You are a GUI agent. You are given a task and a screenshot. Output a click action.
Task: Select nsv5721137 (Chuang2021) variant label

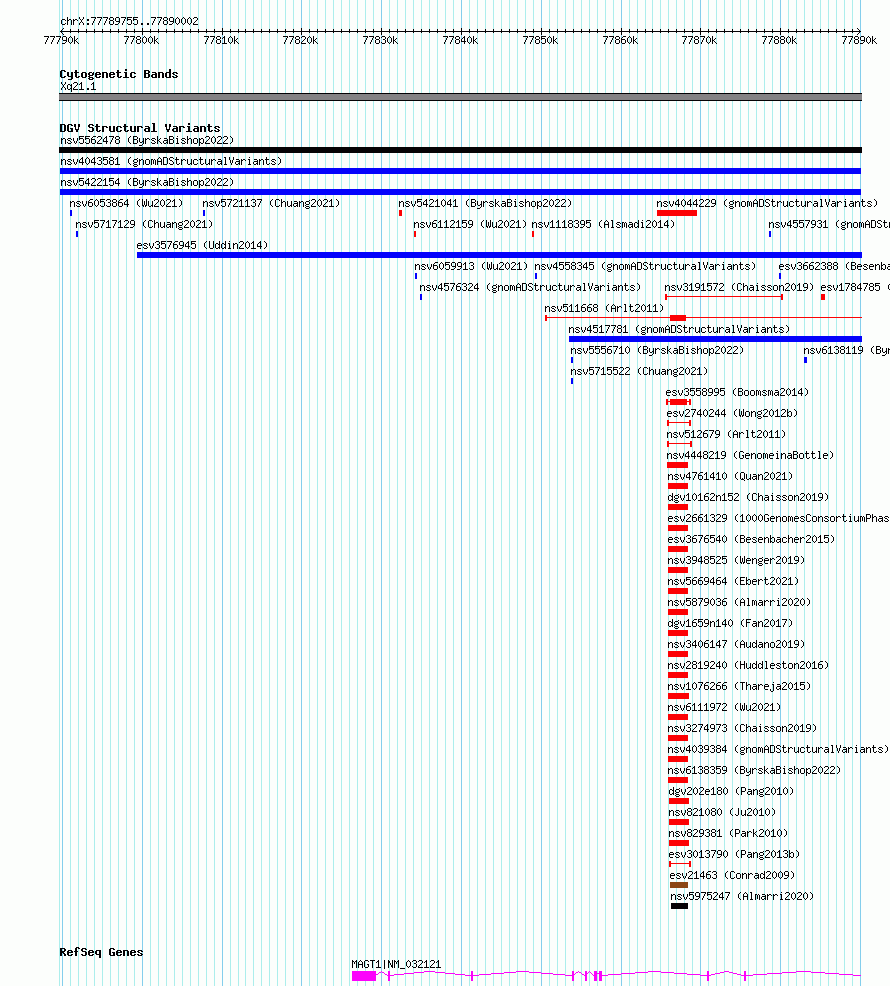271,204
